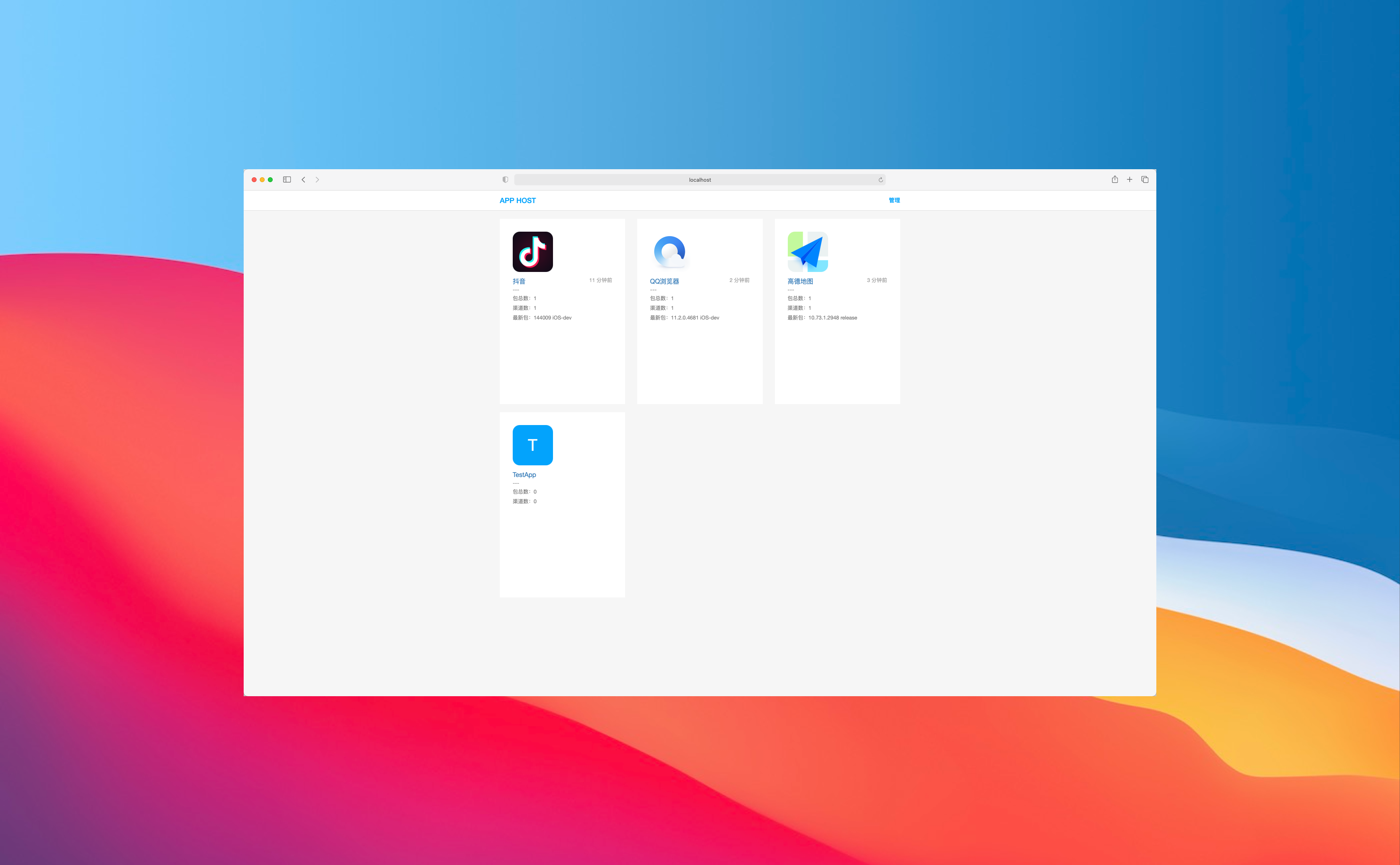
Task: Open a new tab with plus icon
Action: click(x=1129, y=180)
